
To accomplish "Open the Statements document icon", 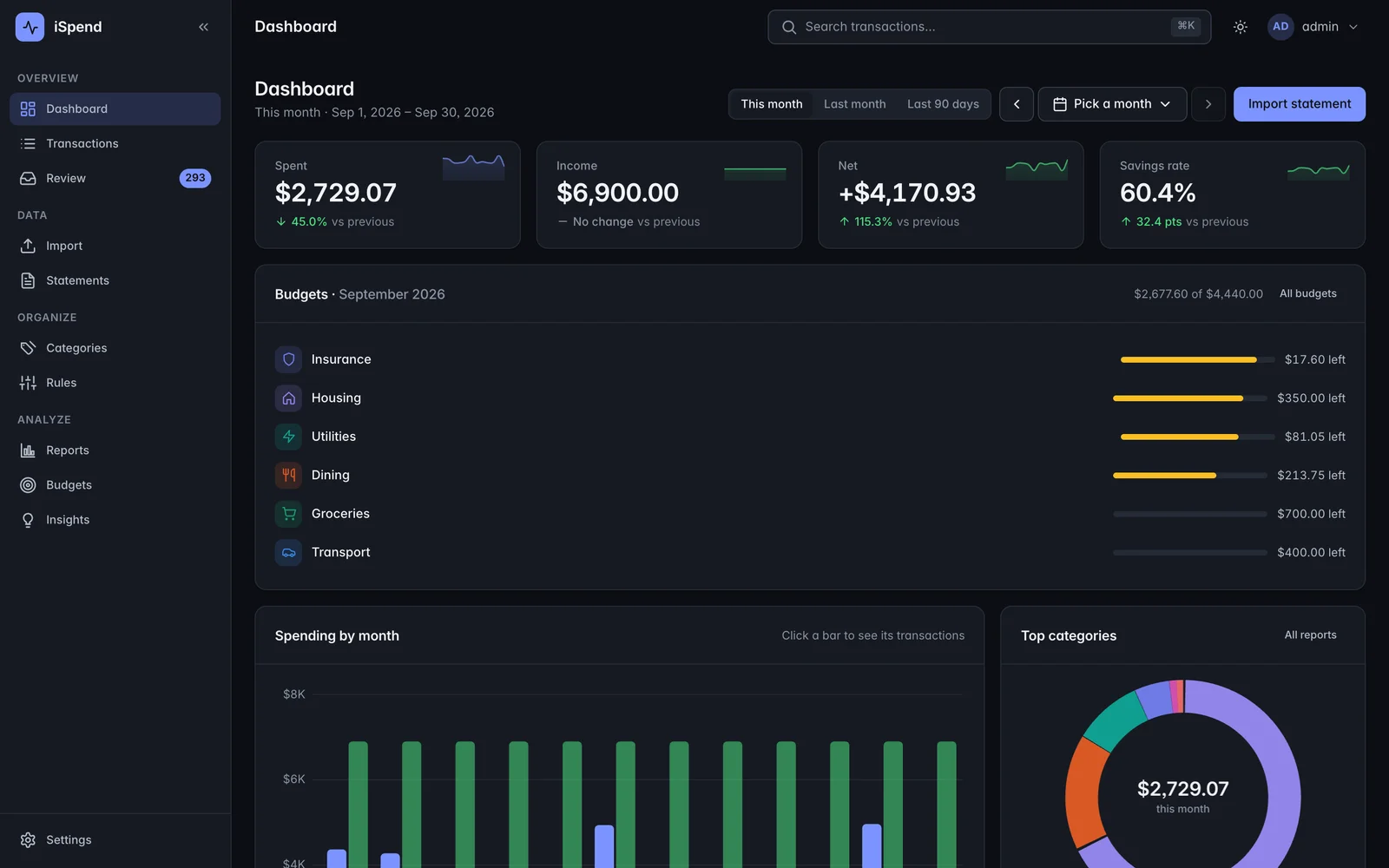I will coord(28,280).
